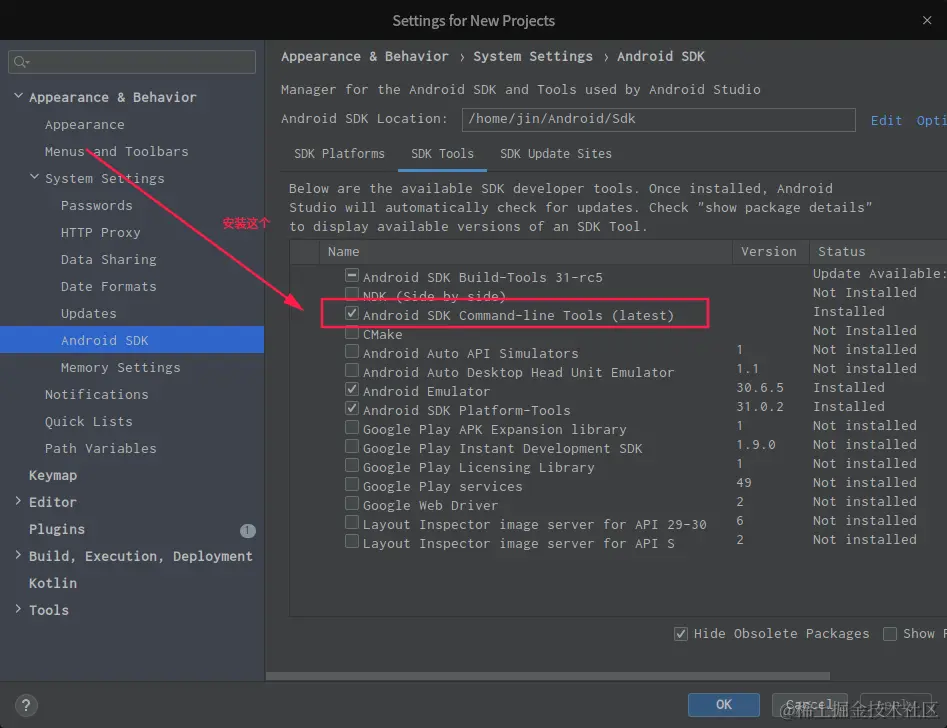Click the Plugins update badge

point(248,530)
